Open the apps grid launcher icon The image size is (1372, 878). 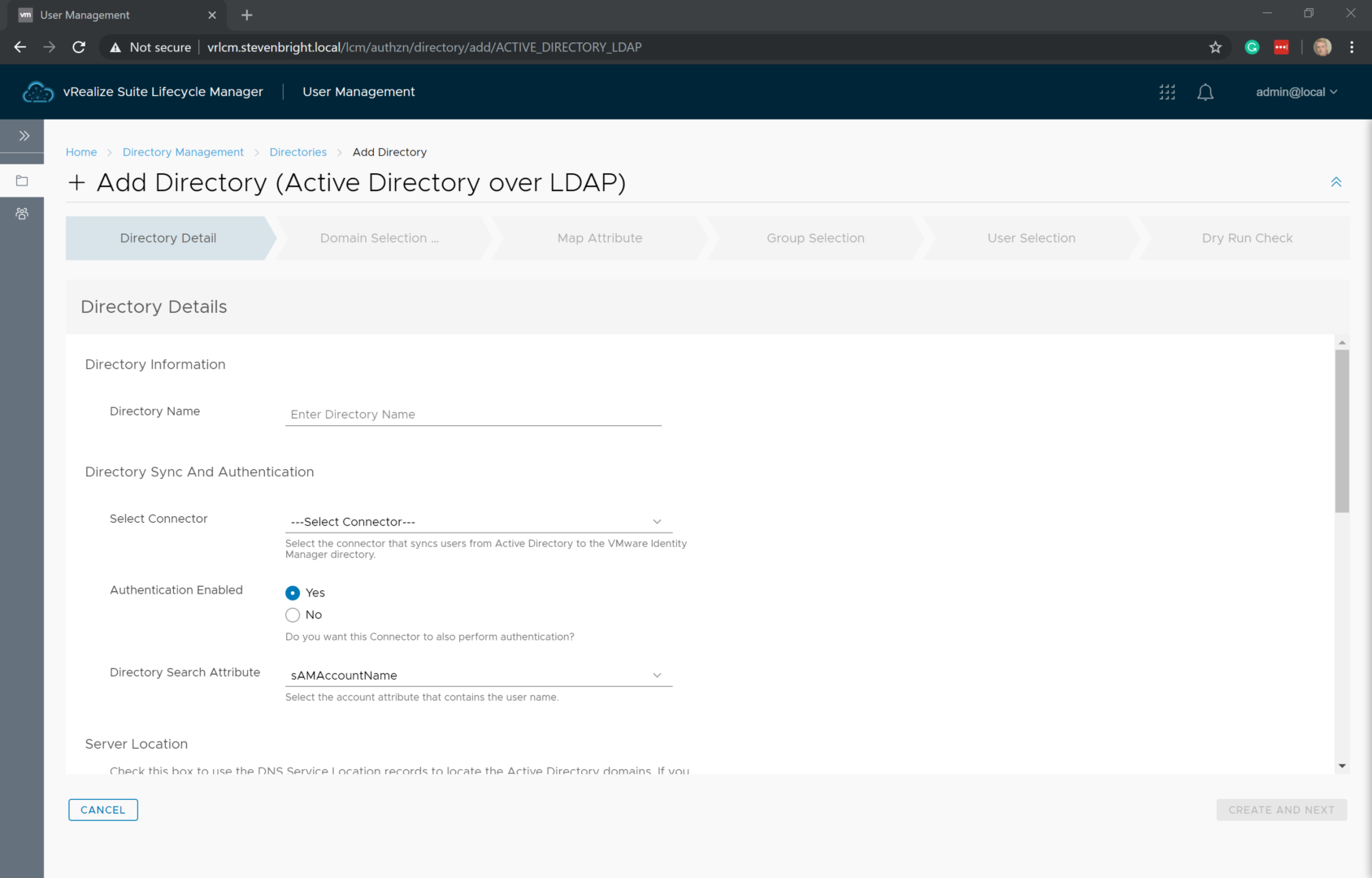1167,92
